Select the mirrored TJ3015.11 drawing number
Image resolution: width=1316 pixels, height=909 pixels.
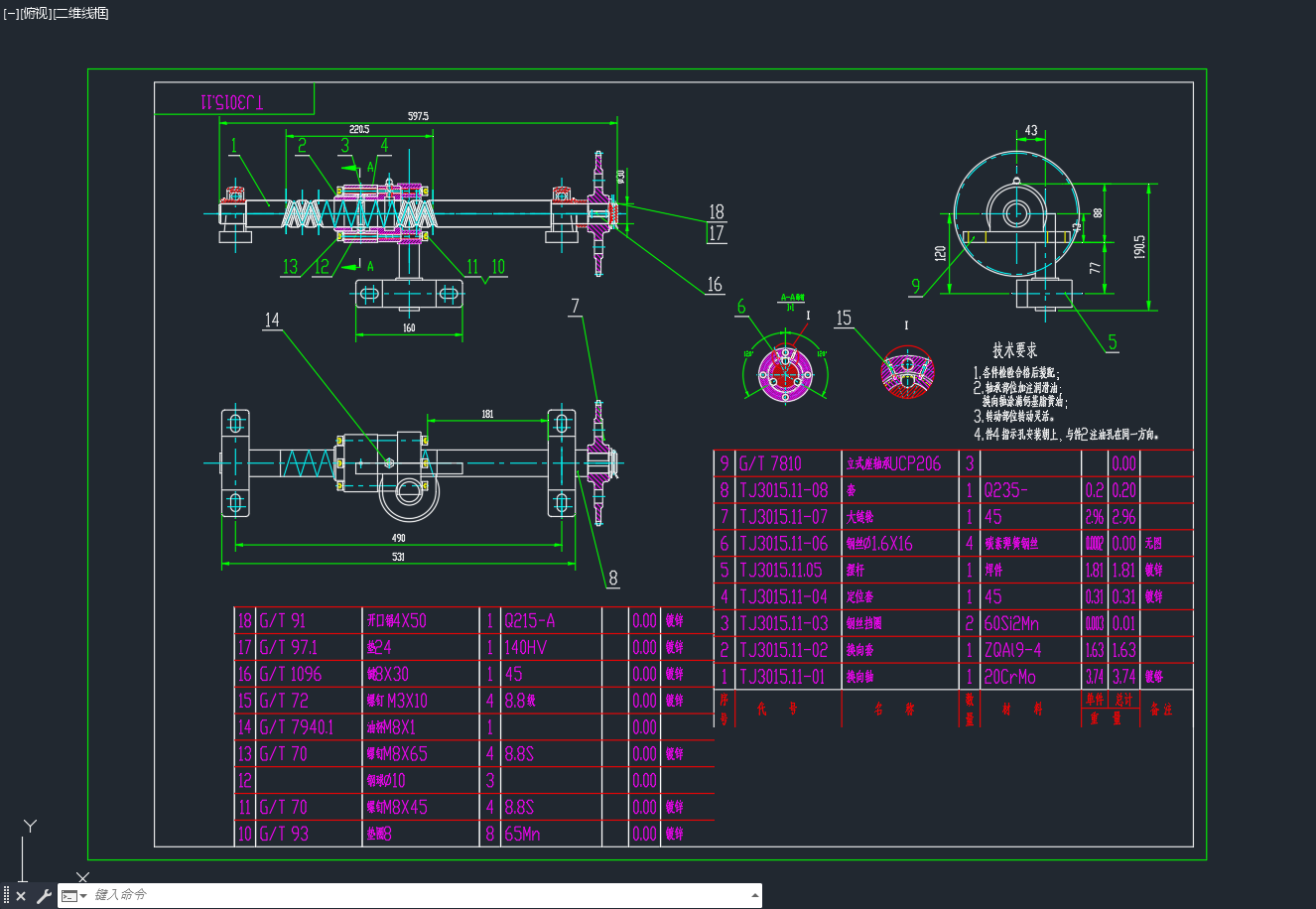pos(232,101)
